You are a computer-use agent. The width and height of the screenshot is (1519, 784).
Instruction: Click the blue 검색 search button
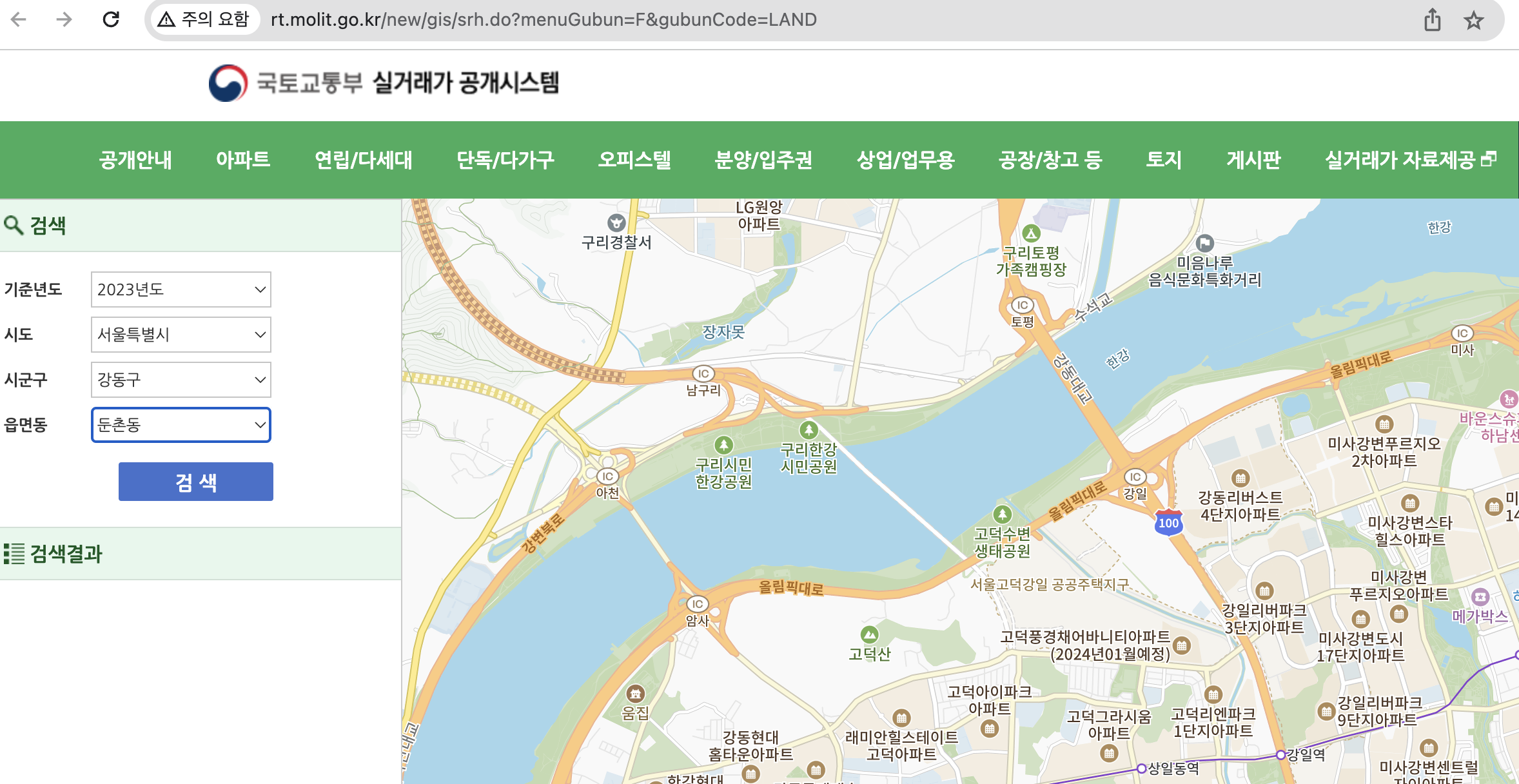[195, 481]
